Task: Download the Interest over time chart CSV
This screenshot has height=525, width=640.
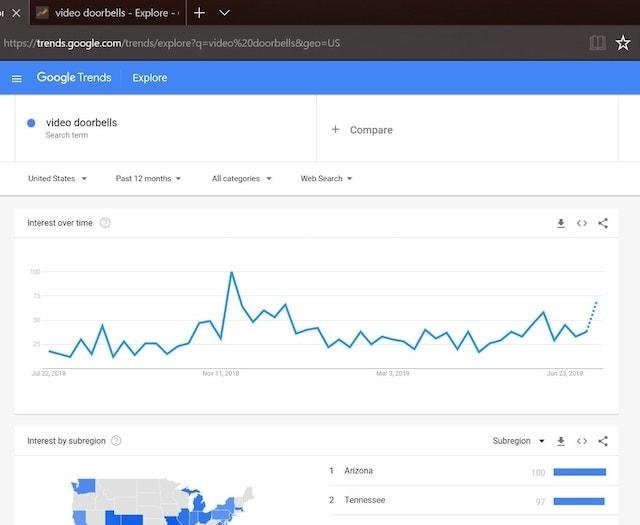Action: pyautogui.click(x=561, y=223)
